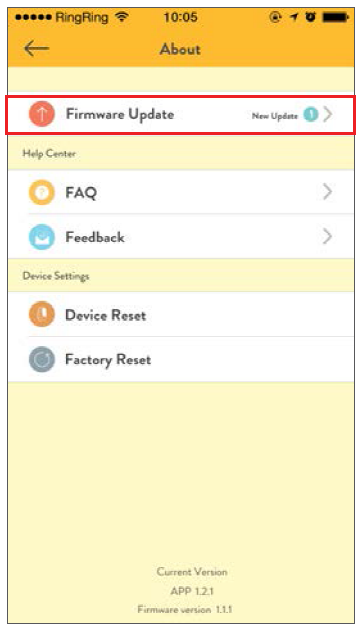Tap the orange Device Reset icon
Viewport: 364px width, 634px height.
(x=42, y=314)
